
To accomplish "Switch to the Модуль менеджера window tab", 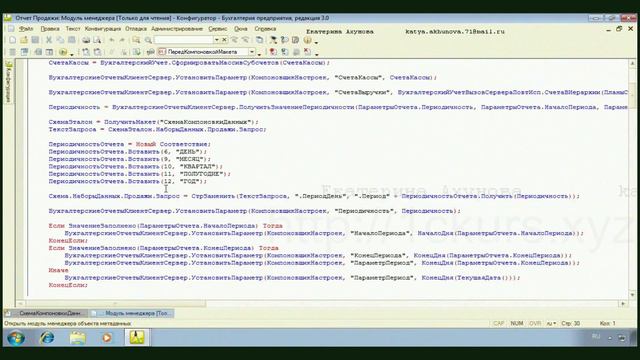I will click(x=132, y=313).
